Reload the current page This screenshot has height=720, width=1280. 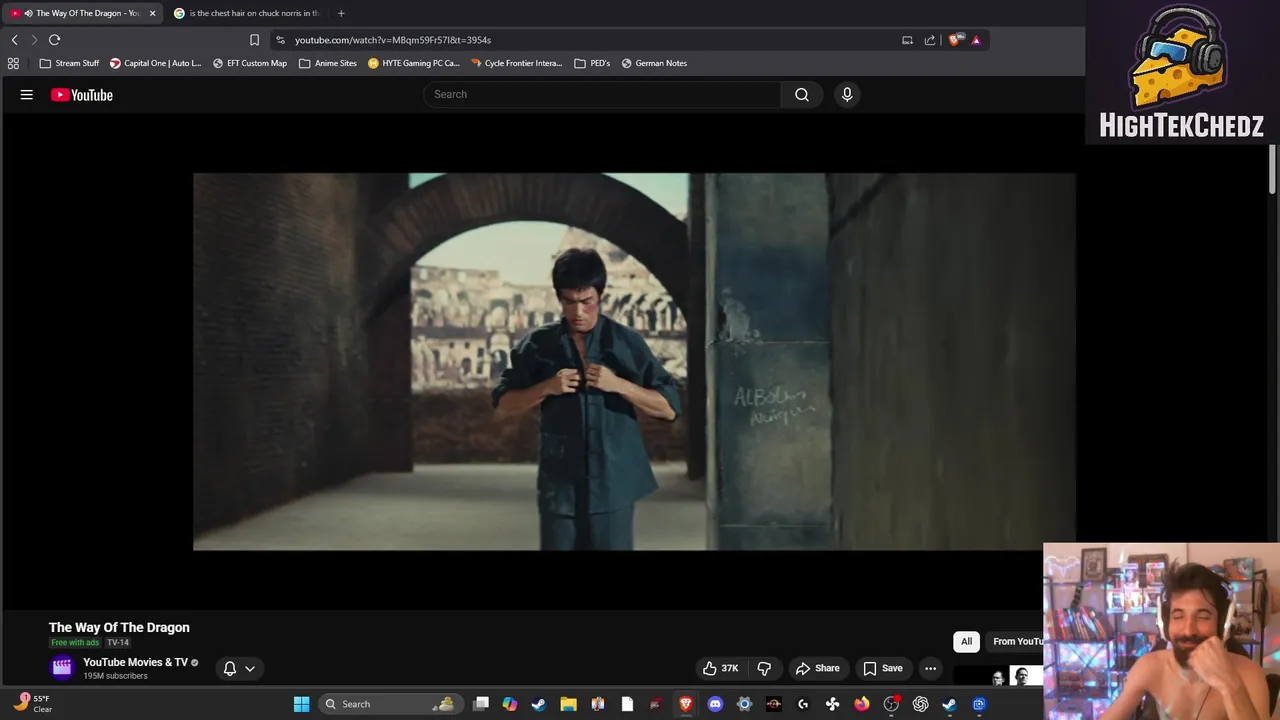[x=54, y=40]
